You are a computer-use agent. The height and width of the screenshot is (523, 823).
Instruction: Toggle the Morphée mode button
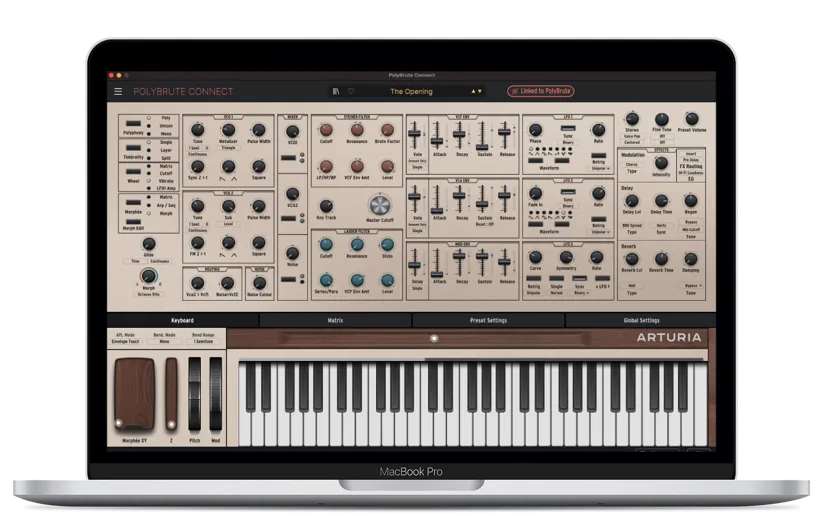(133, 202)
